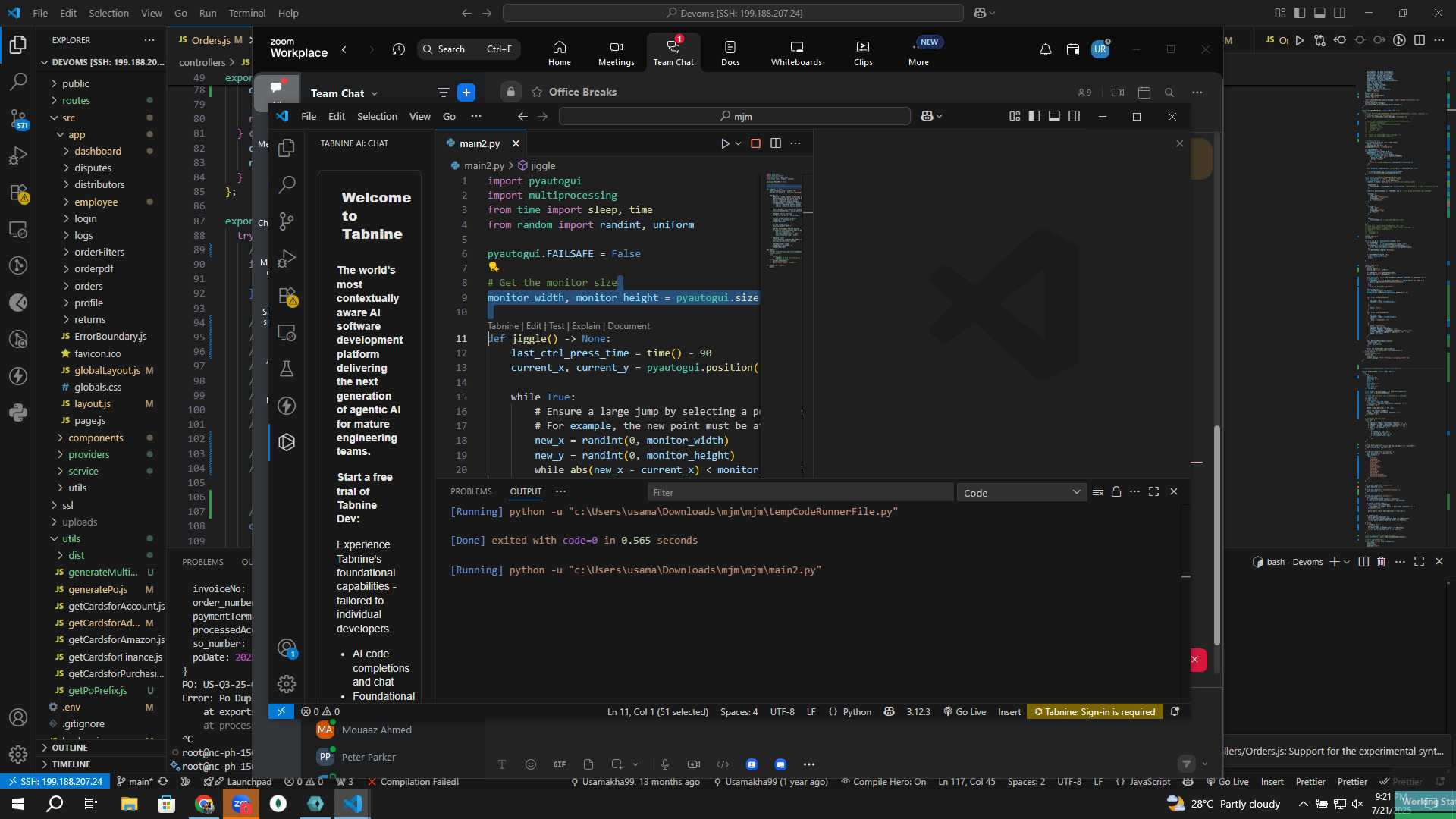Toggle panel visibility in front VS Code title bar
The height and width of the screenshot is (819, 1456).
pyautogui.click(x=1054, y=116)
